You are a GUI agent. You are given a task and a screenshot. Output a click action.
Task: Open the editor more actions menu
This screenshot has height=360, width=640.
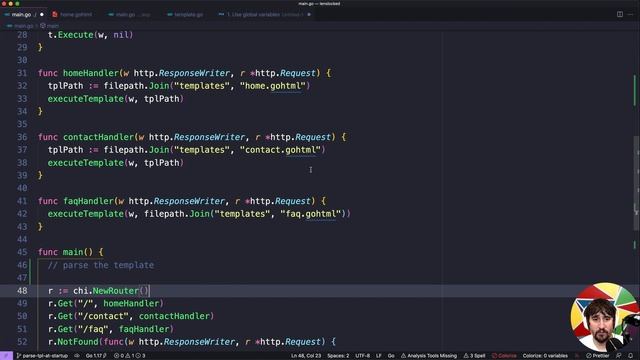click(x=631, y=14)
